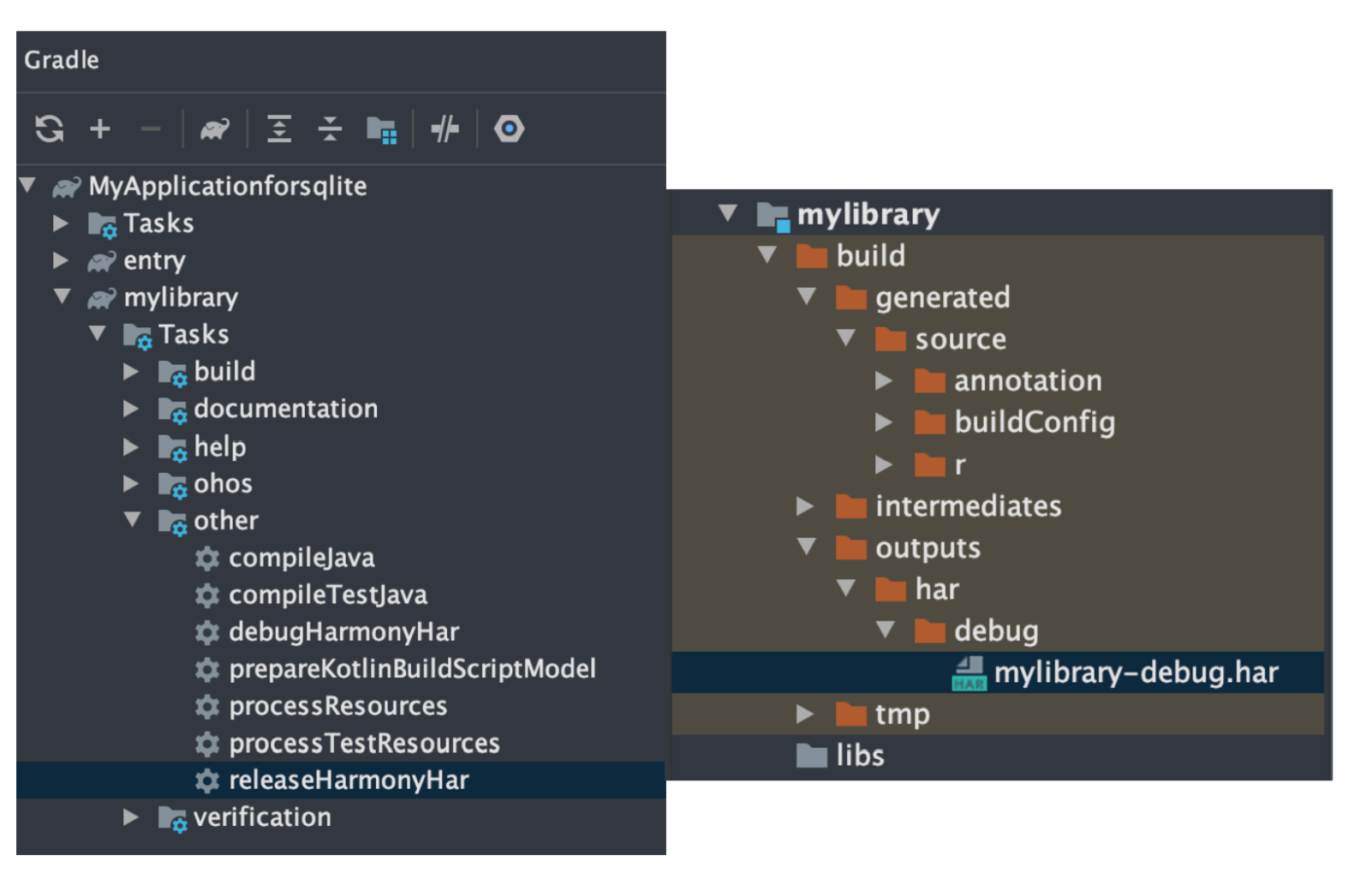This screenshot has width=1372, height=879.
Task: Click the gear icon beside debugHarmonyHar
Action: (x=206, y=632)
